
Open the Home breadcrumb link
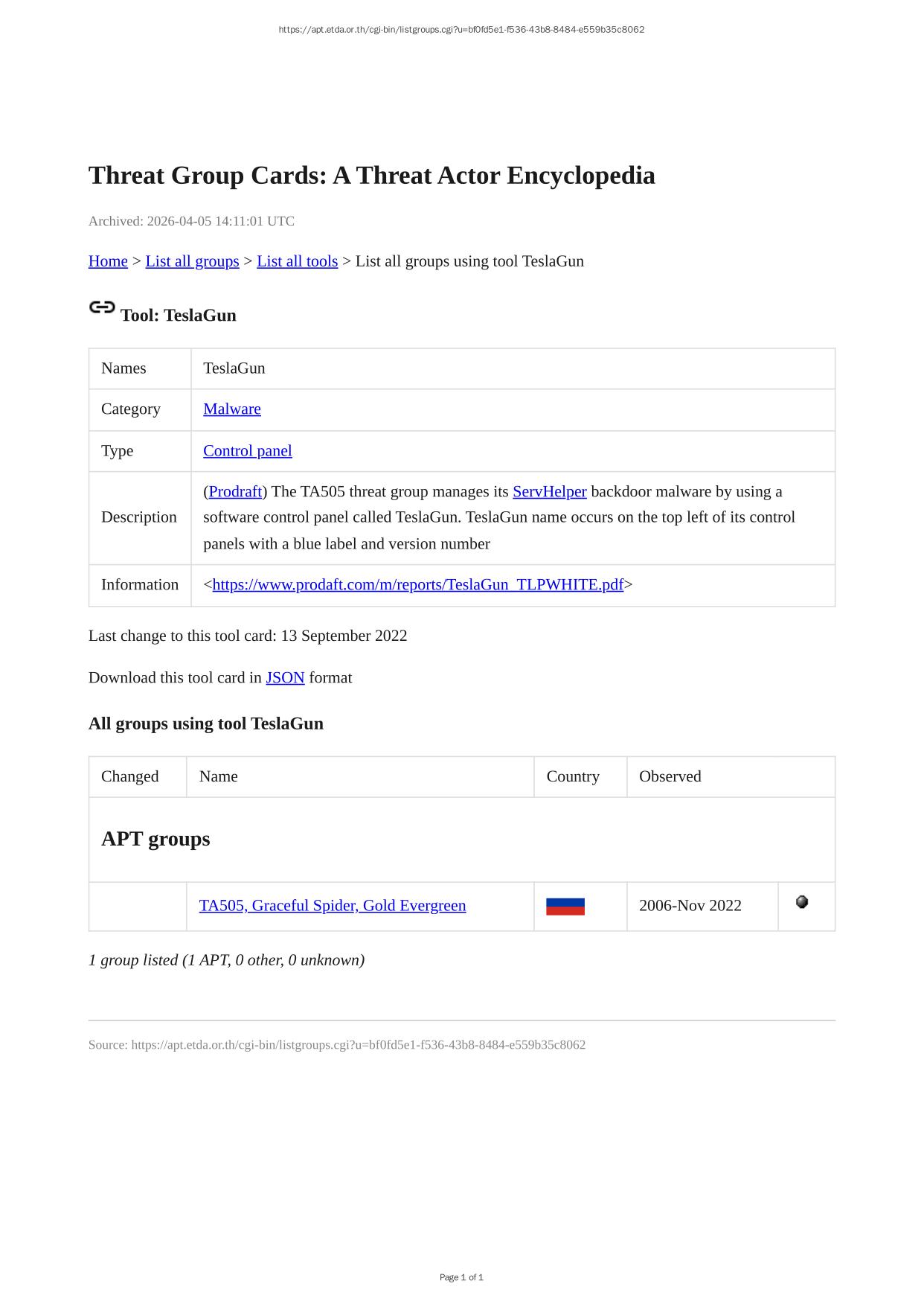(108, 261)
